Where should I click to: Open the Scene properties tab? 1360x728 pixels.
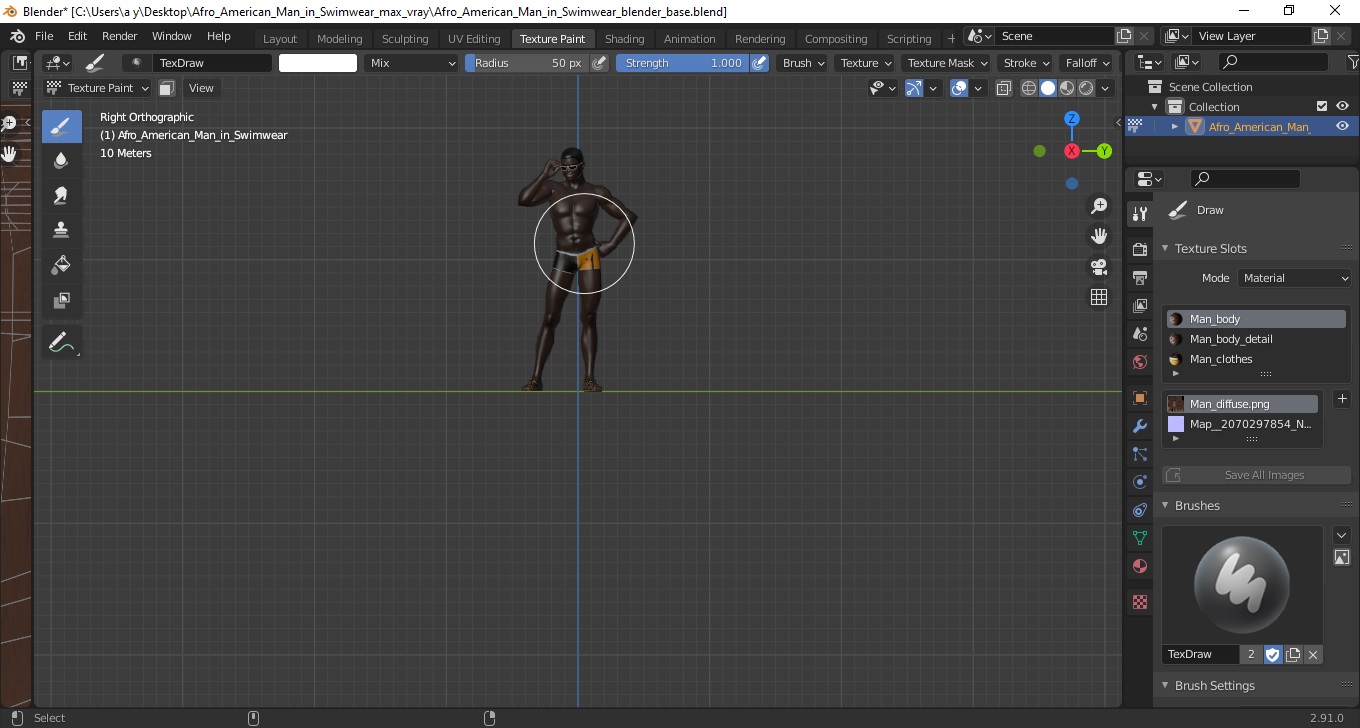(1139, 333)
